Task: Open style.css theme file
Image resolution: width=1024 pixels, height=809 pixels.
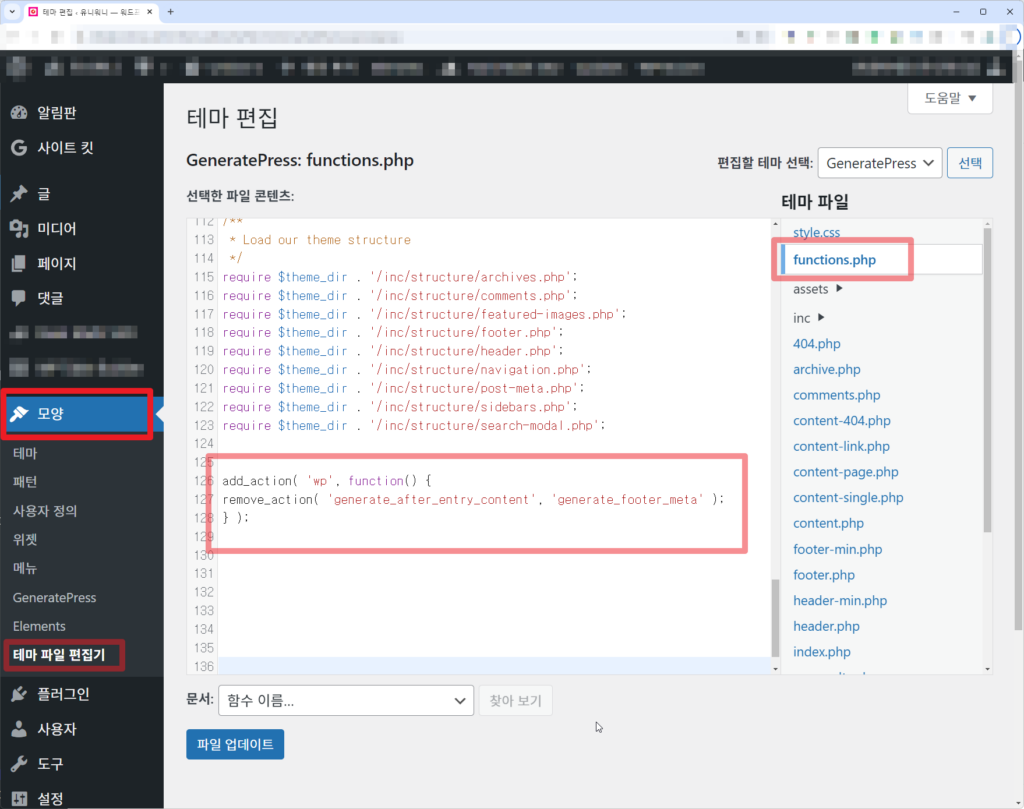Action: click(816, 232)
